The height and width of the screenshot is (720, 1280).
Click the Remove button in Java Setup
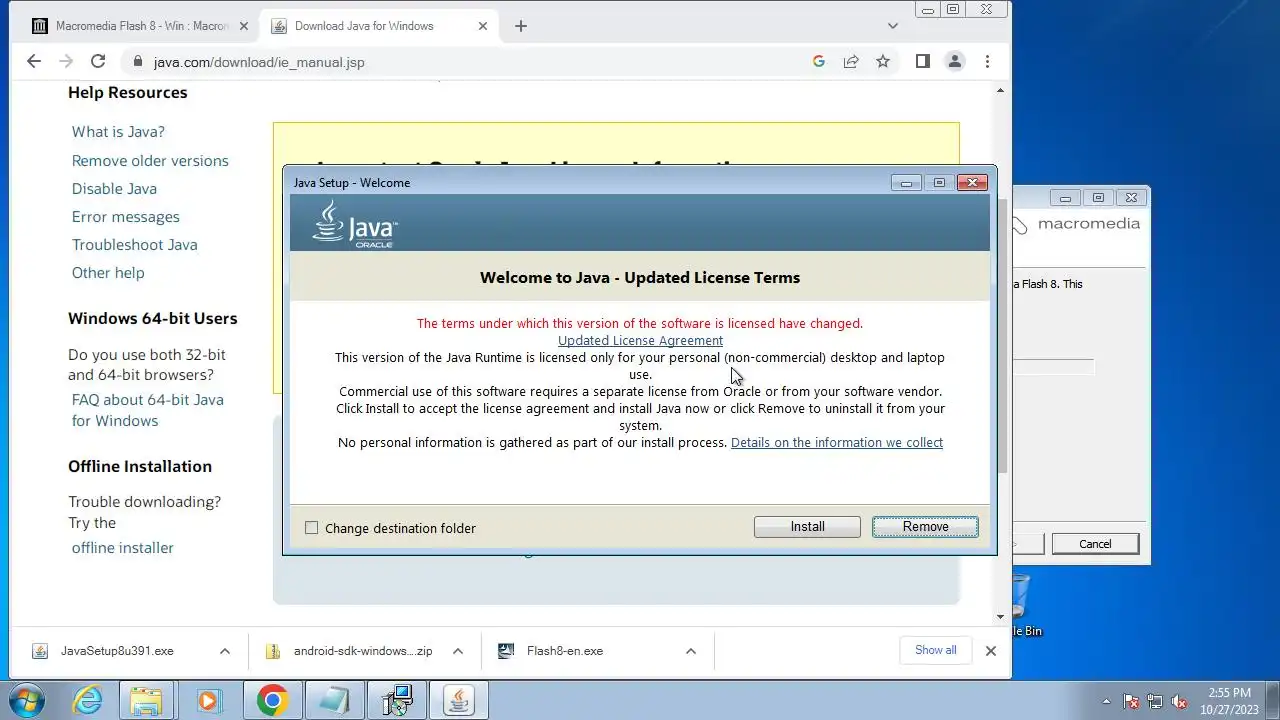coord(925,527)
